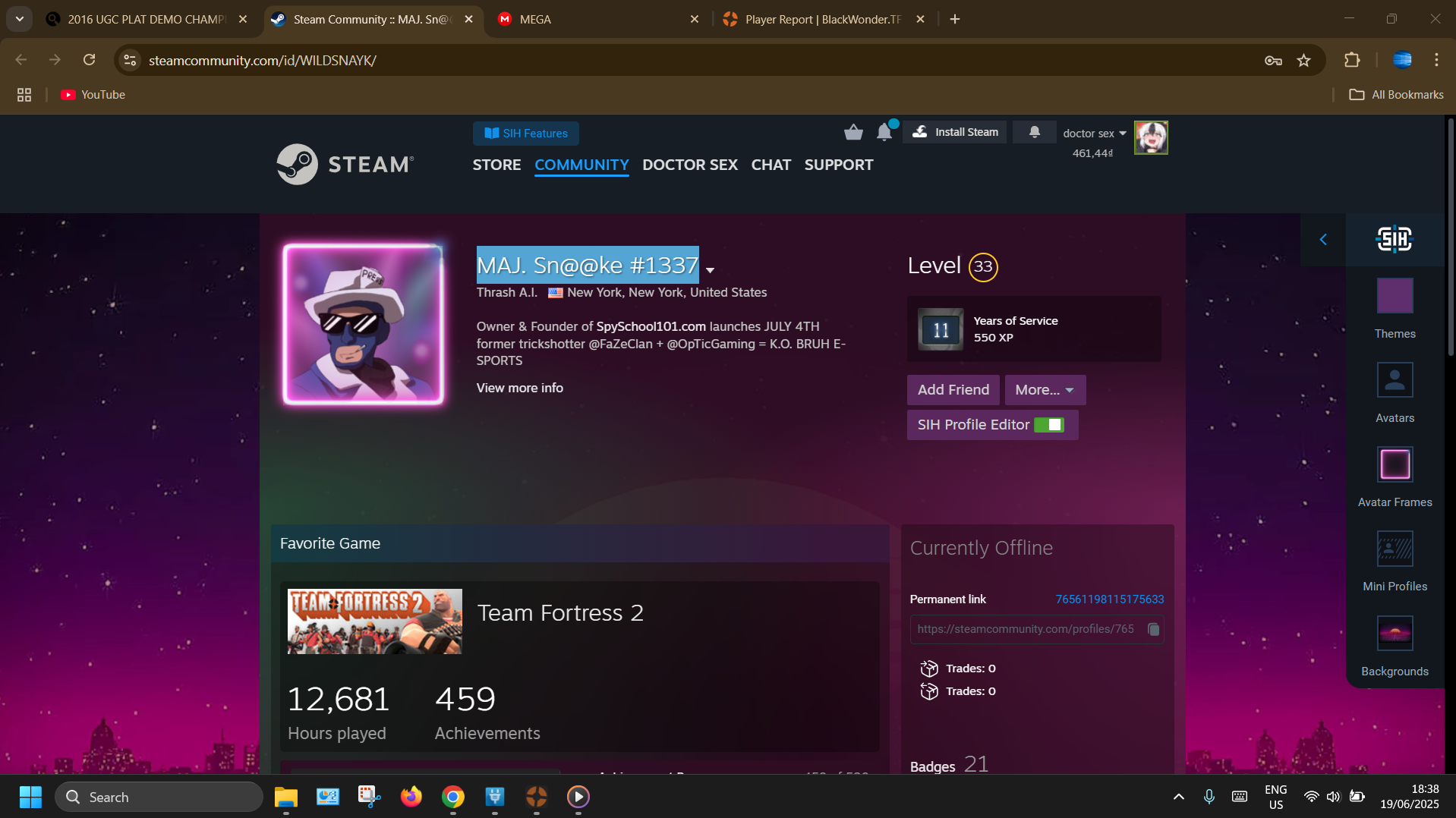Click the SIH Features button
The width and height of the screenshot is (1456, 818).
tap(526, 134)
